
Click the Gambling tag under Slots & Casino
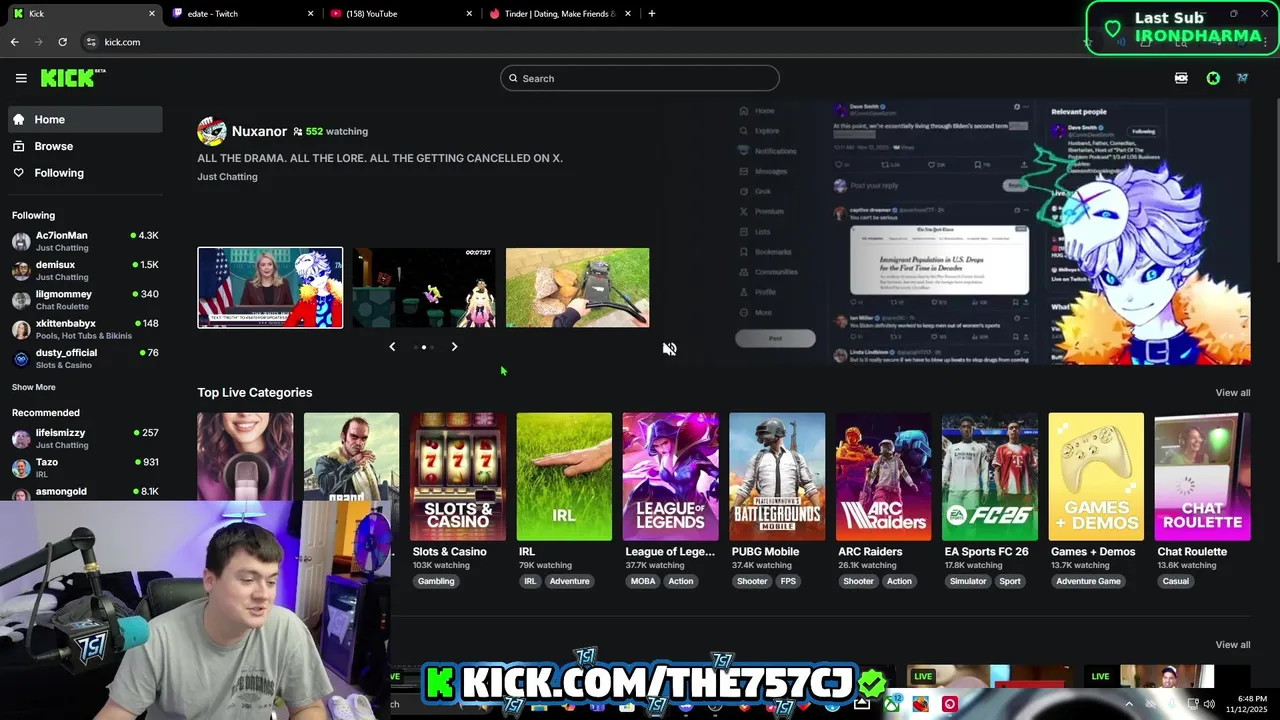pos(436,581)
